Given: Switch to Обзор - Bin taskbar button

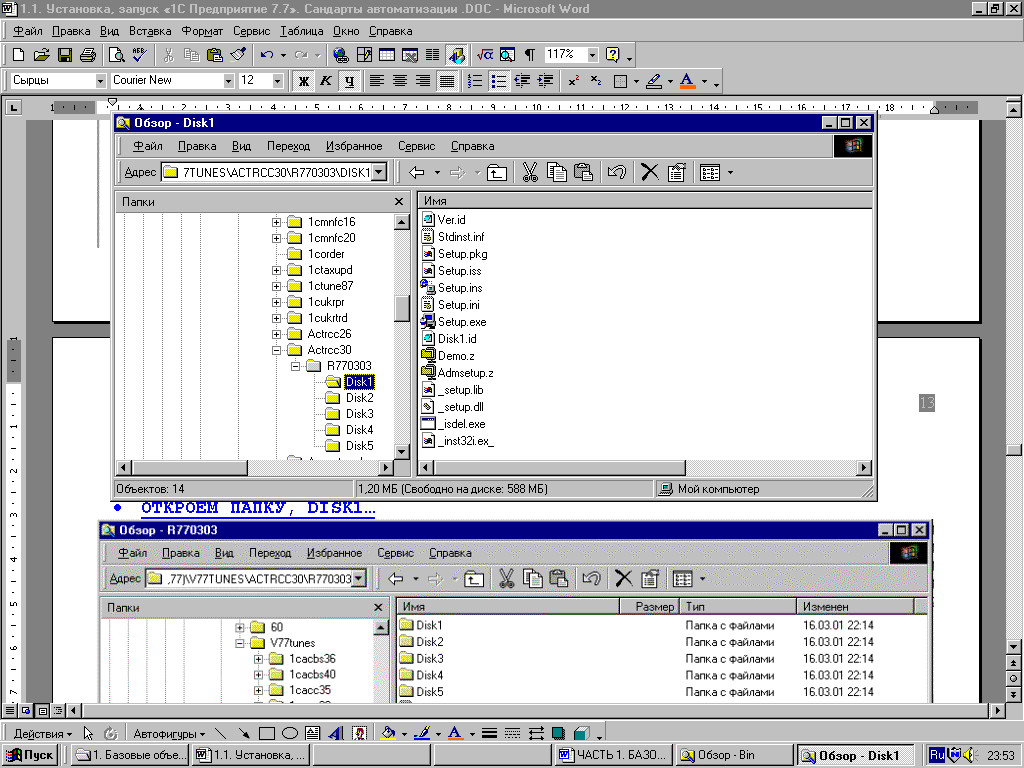Looking at the screenshot, I should [x=735, y=755].
